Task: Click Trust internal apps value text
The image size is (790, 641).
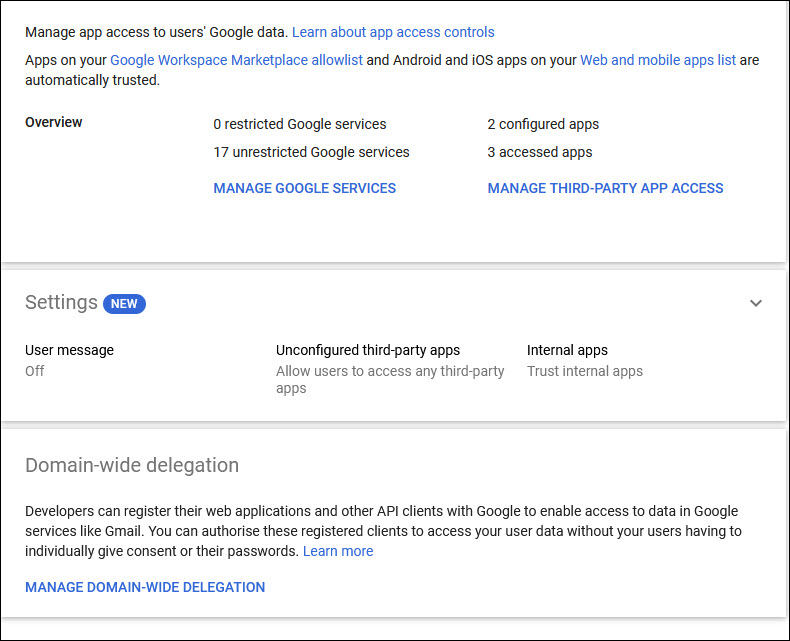Action: coord(585,371)
